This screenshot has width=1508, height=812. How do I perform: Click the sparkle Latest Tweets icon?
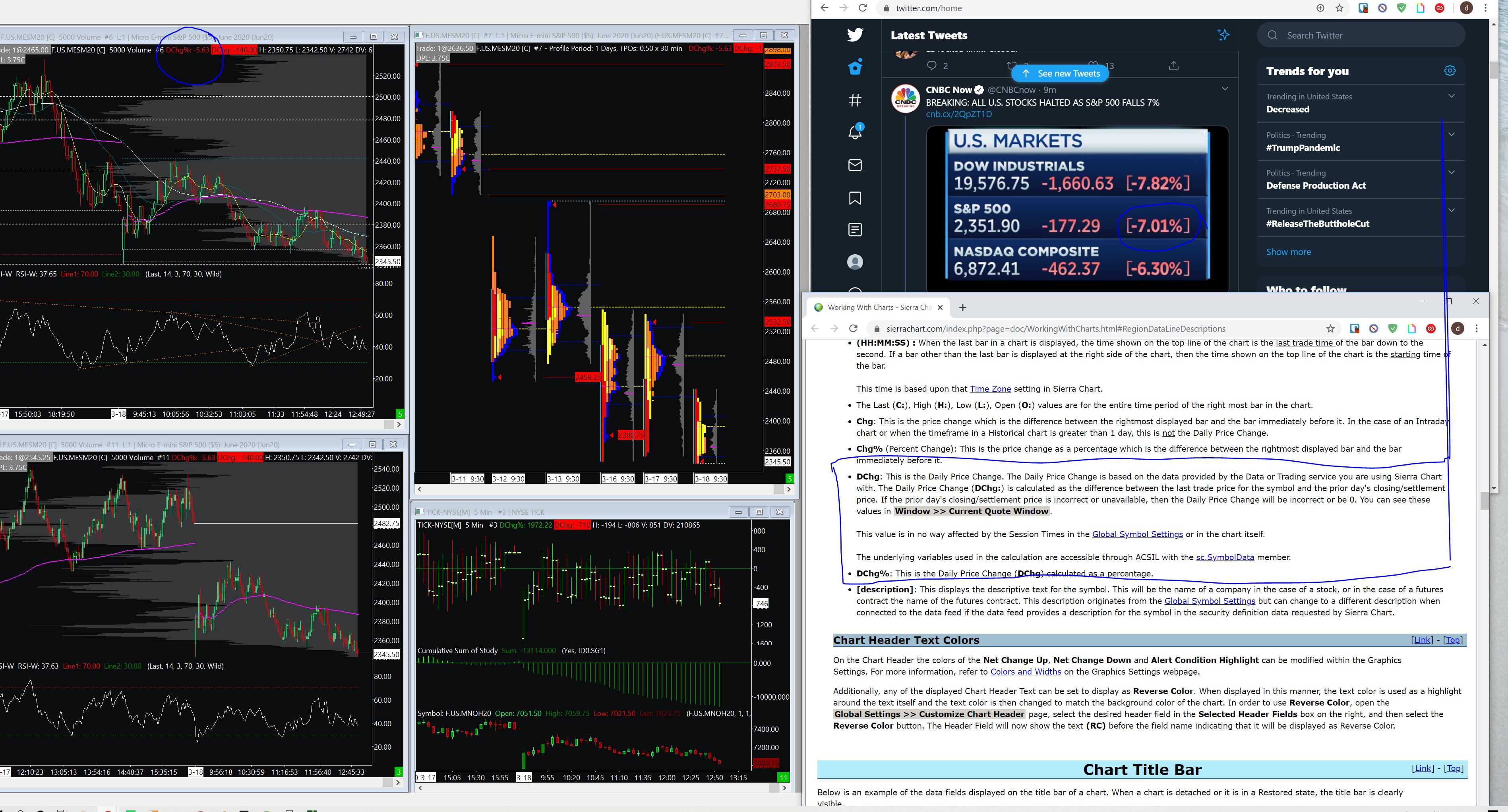1223,35
